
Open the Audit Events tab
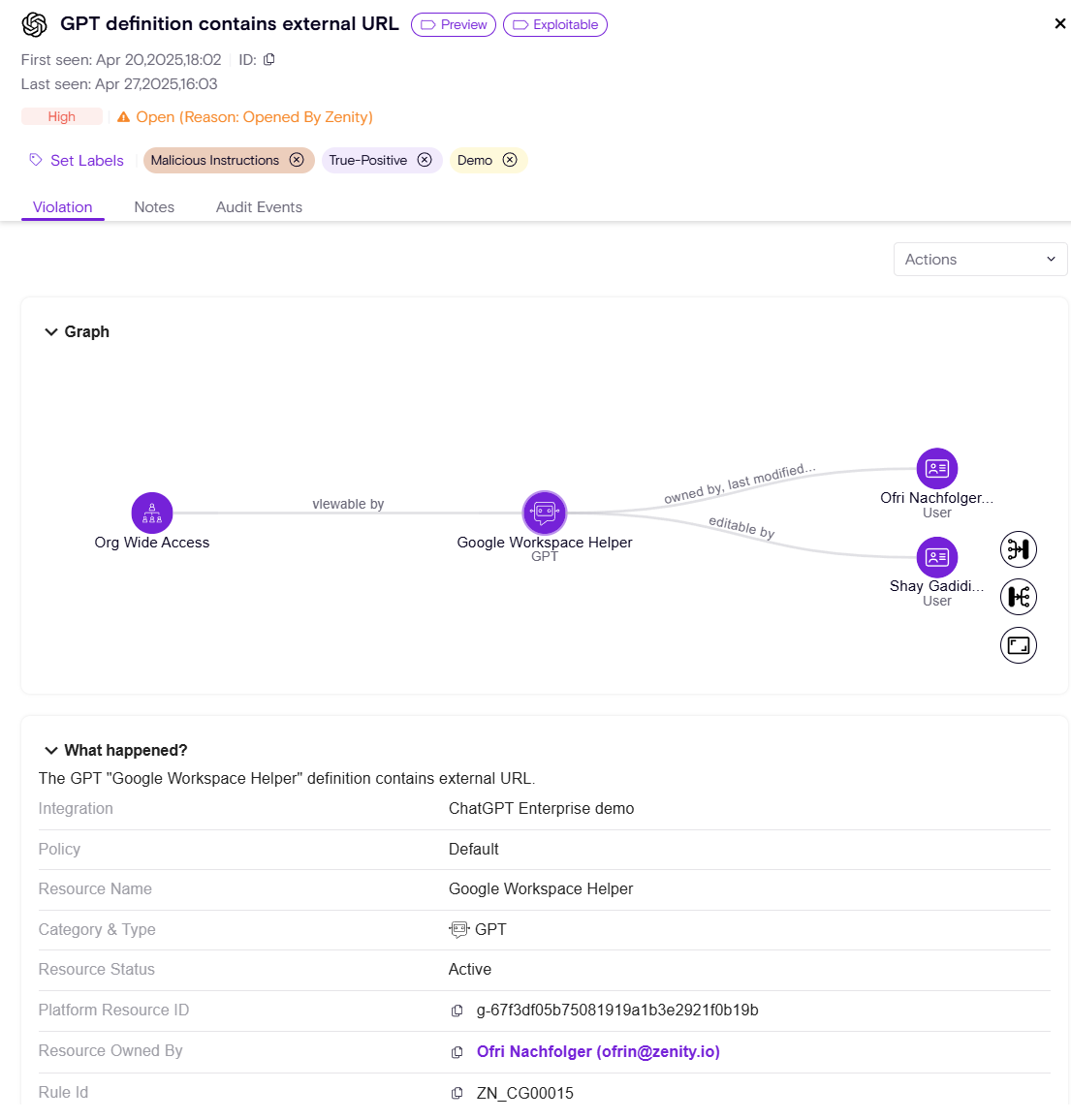click(259, 207)
